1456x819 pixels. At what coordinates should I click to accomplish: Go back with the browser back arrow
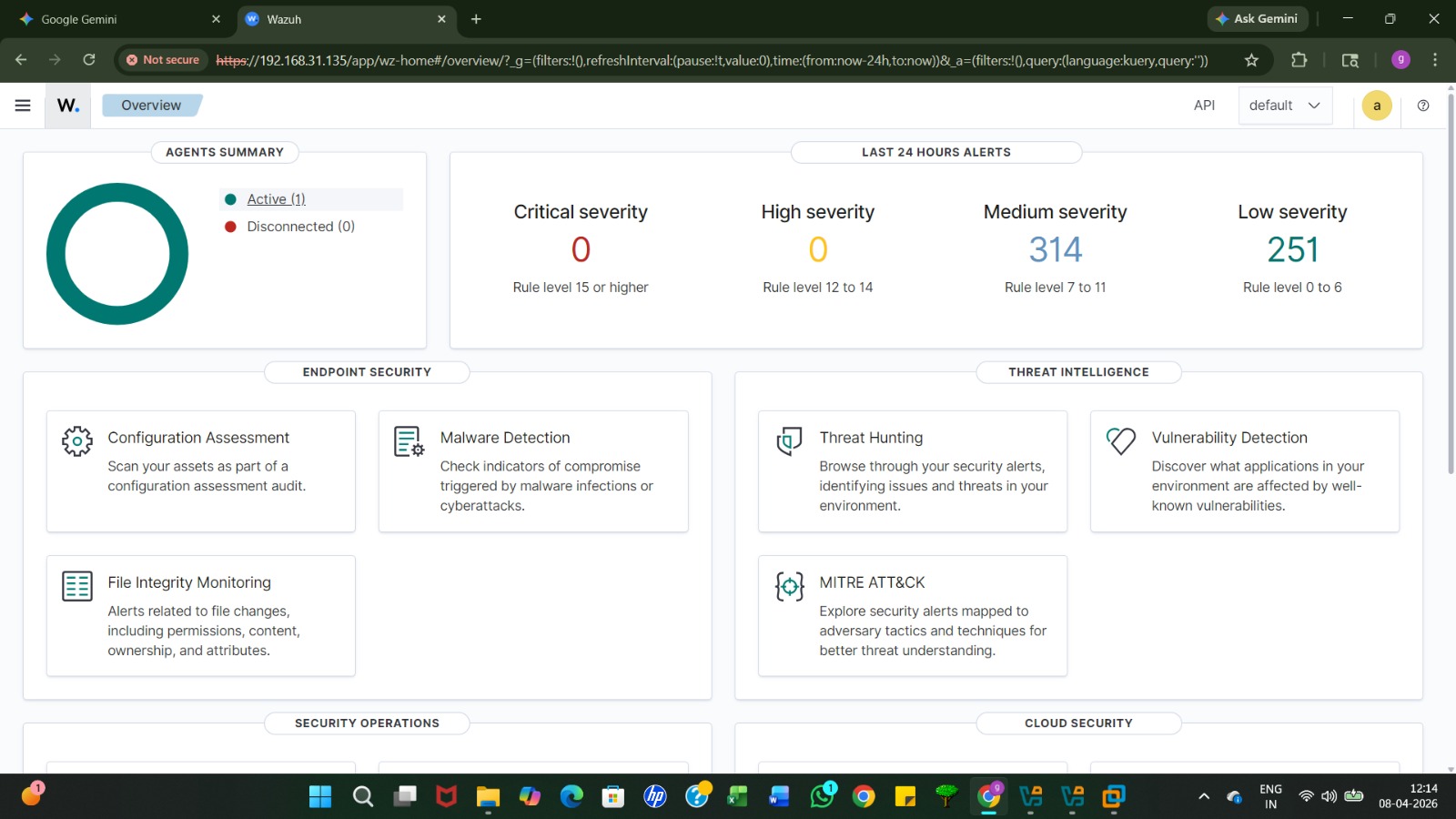tap(21, 60)
